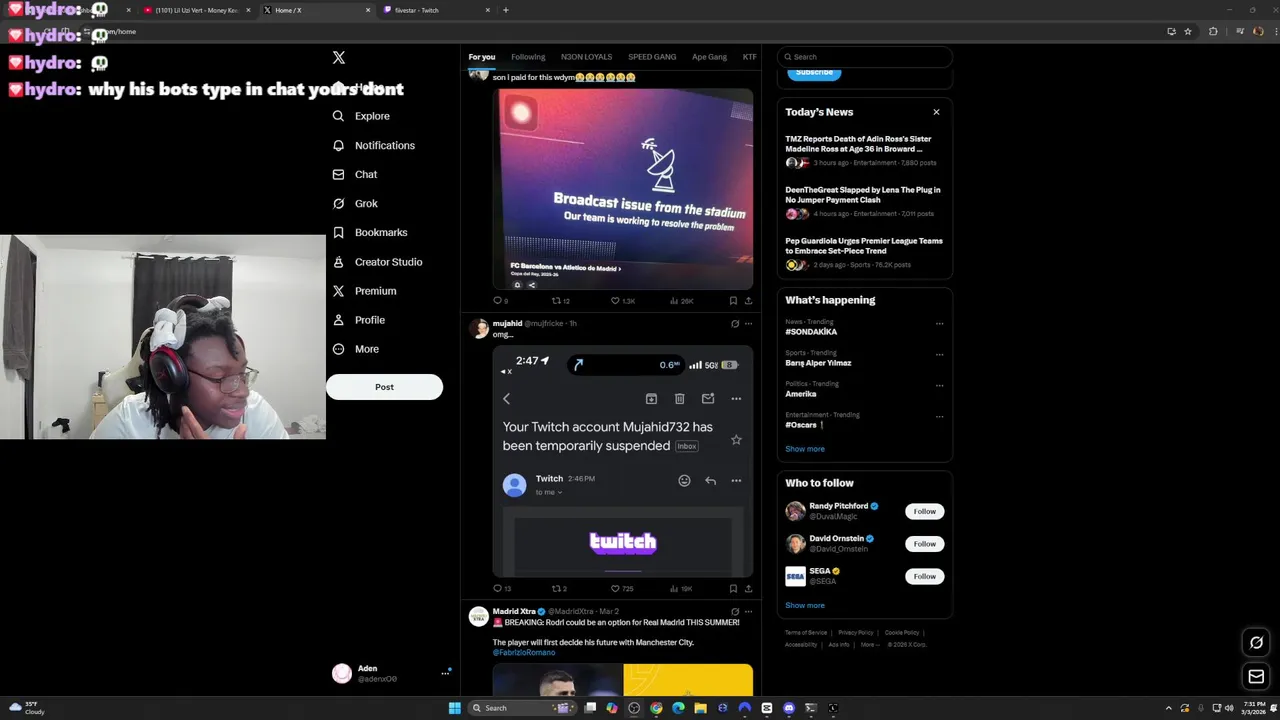Bookmark this page with the star icon

point(1188,31)
